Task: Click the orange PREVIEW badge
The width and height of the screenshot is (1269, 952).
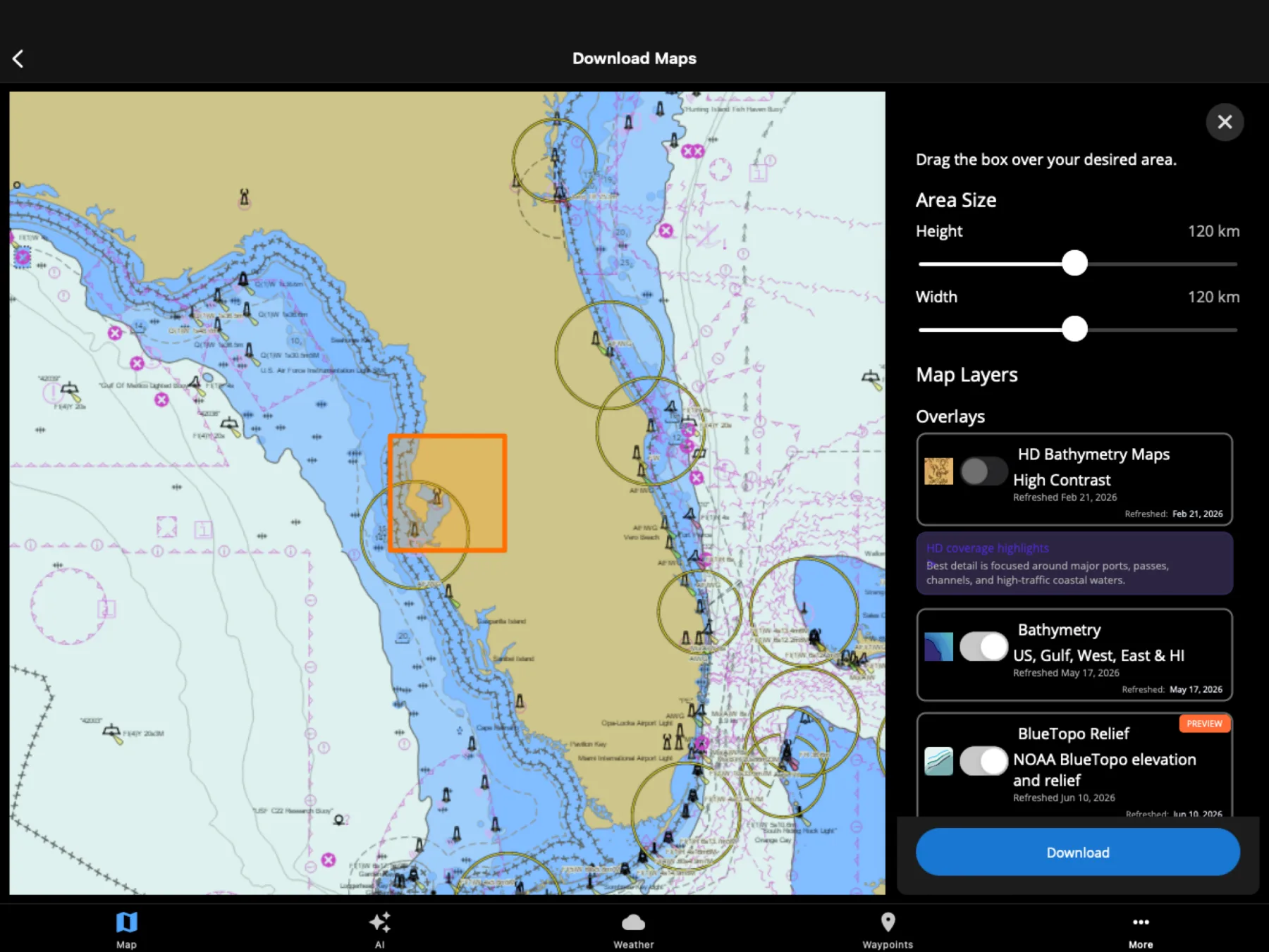Action: click(x=1204, y=724)
